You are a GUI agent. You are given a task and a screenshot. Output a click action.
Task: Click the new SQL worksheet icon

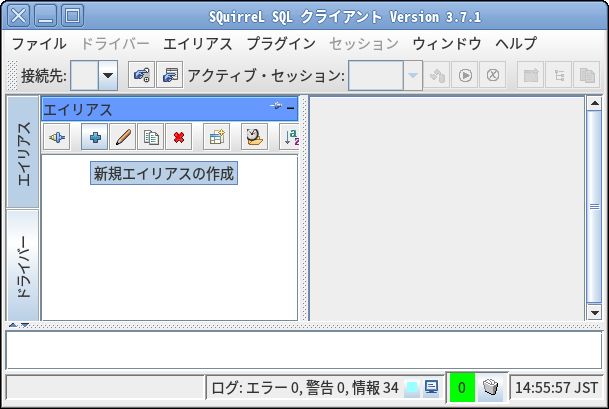click(x=531, y=75)
